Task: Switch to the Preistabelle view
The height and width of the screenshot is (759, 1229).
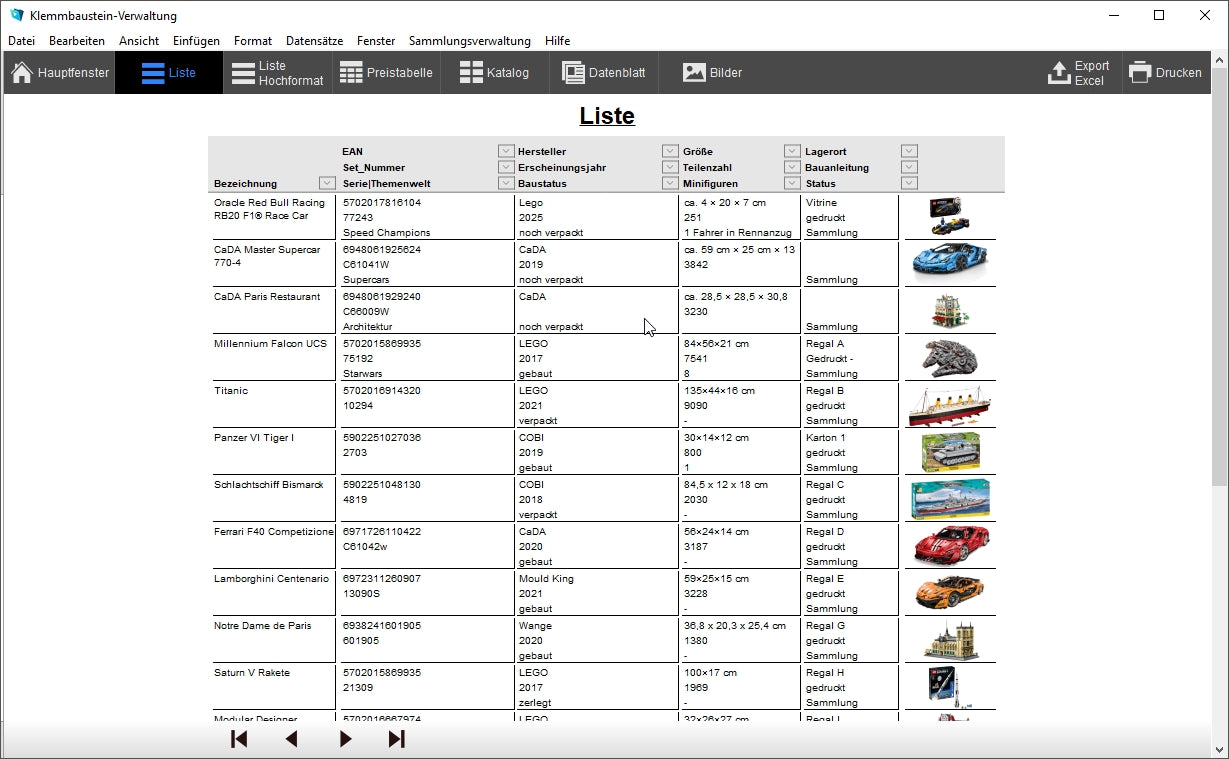Action: [386, 73]
